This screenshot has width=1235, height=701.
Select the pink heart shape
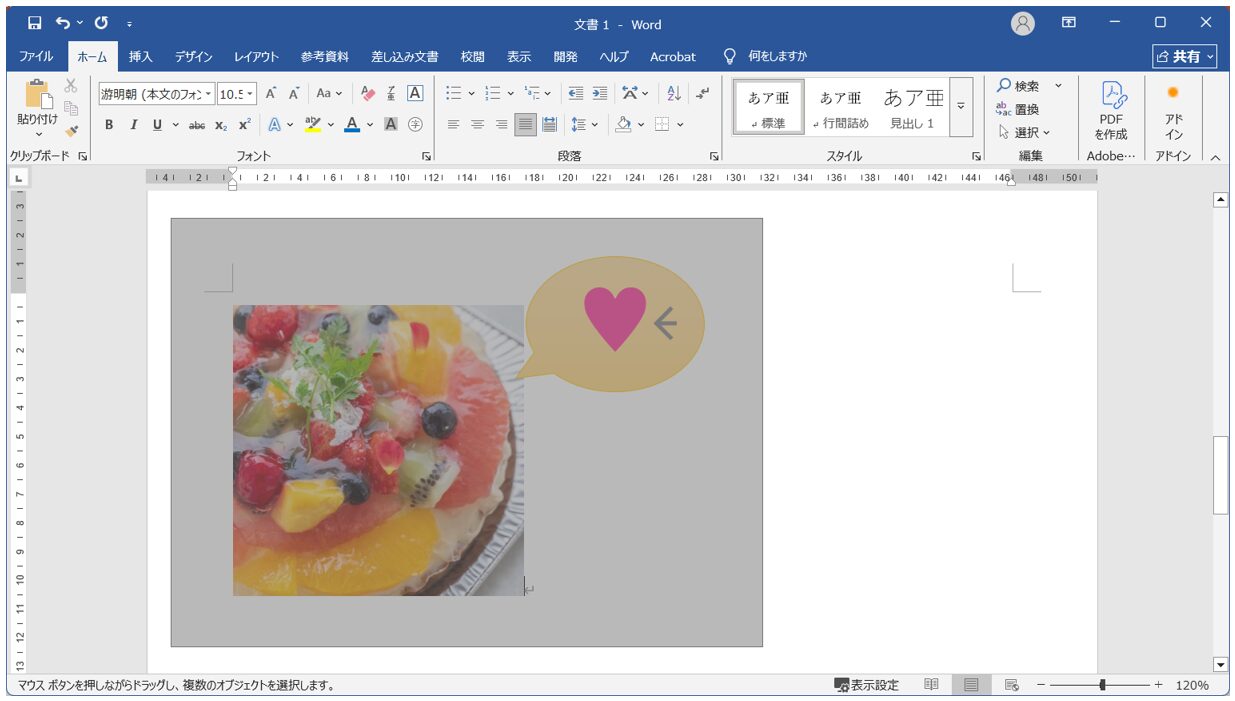click(x=615, y=318)
